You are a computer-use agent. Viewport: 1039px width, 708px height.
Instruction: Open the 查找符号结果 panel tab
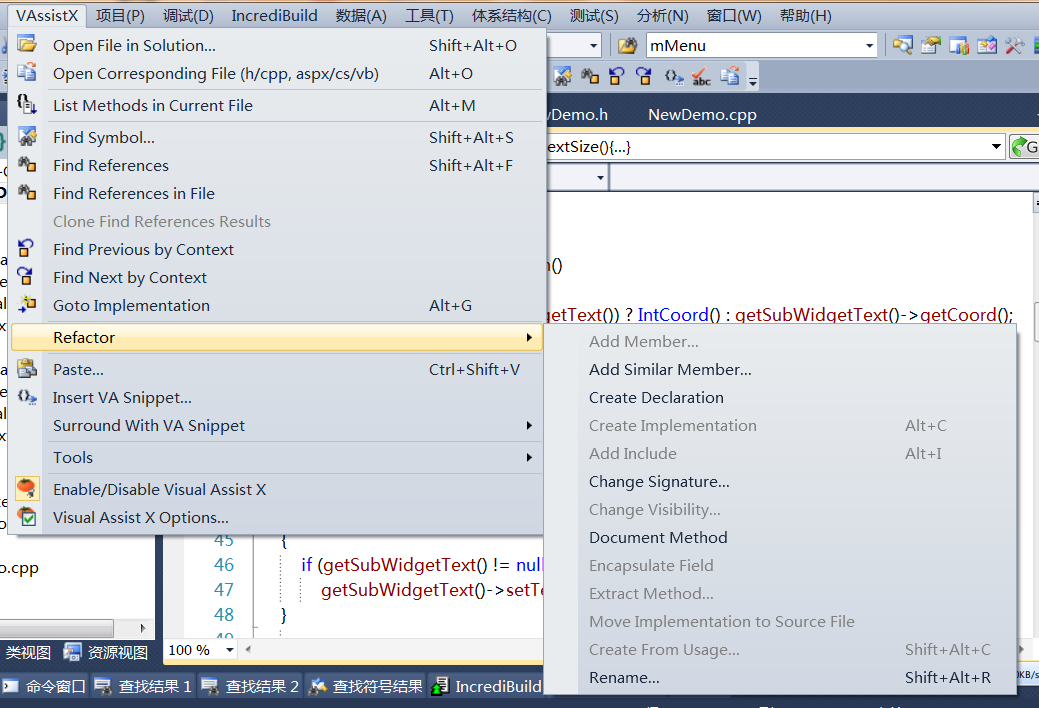click(365, 686)
